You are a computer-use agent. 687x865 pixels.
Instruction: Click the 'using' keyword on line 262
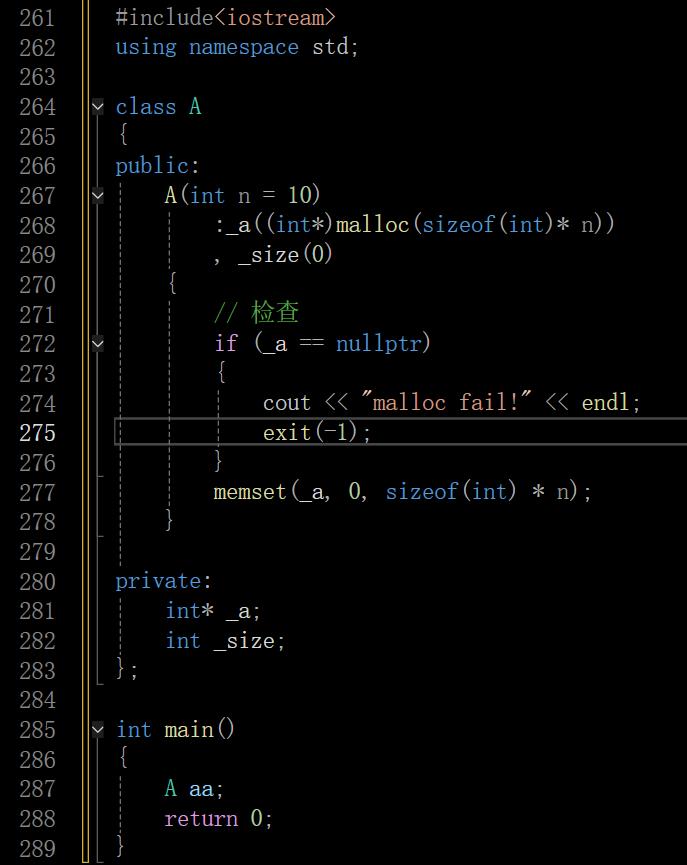pyautogui.click(x=146, y=47)
